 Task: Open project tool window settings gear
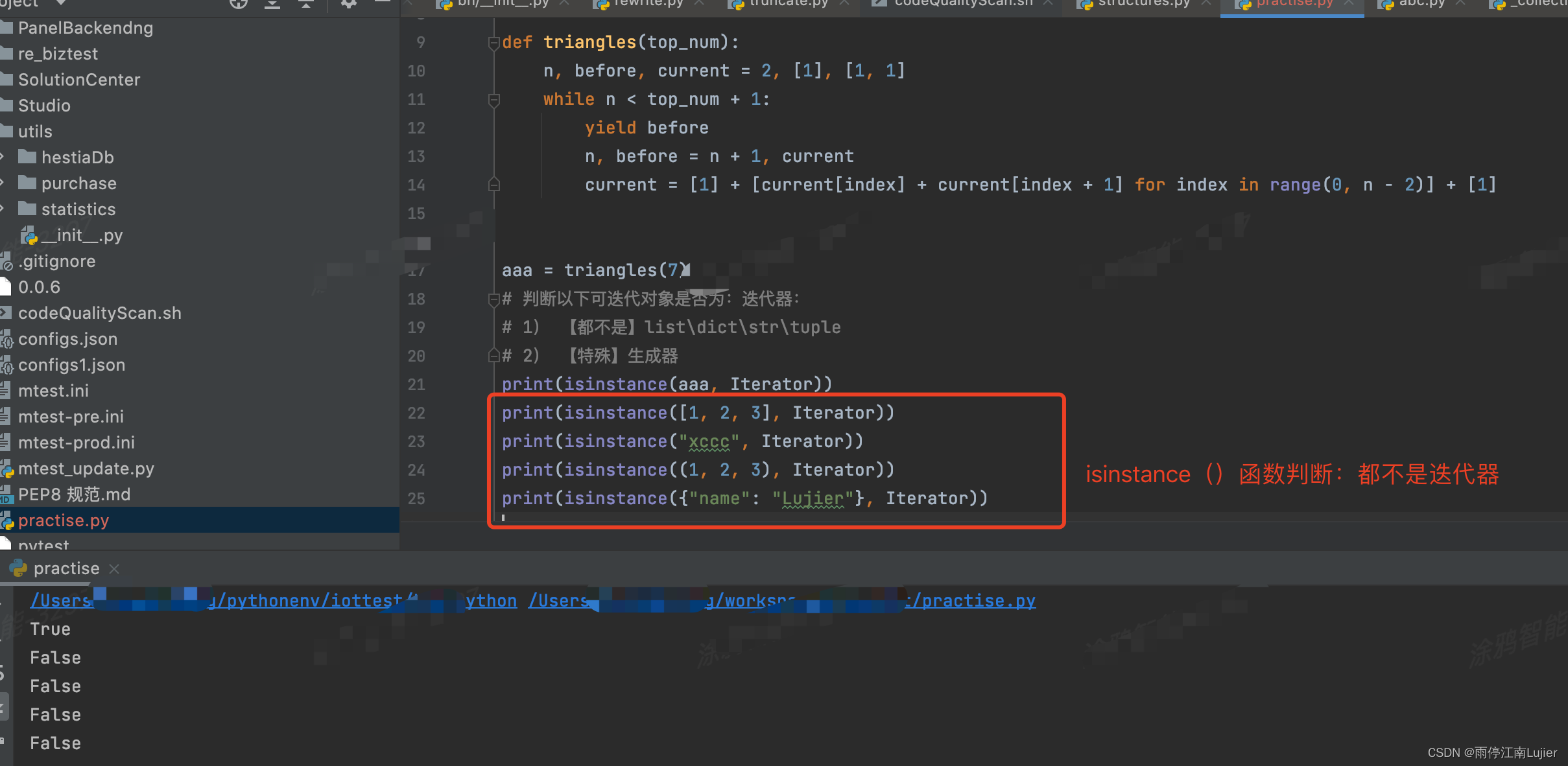(x=349, y=4)
